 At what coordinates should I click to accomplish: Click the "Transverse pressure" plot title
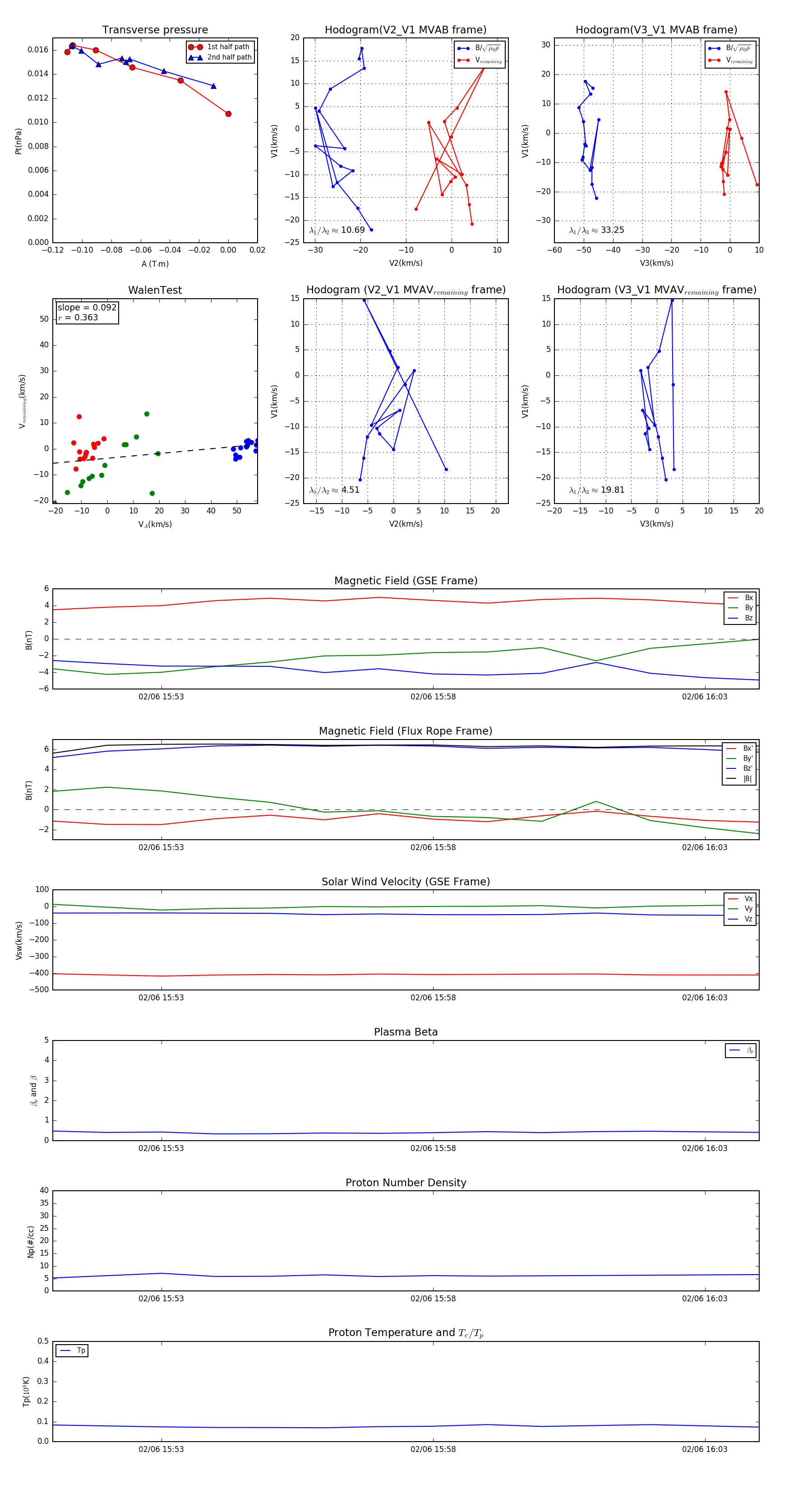[155, 30]
